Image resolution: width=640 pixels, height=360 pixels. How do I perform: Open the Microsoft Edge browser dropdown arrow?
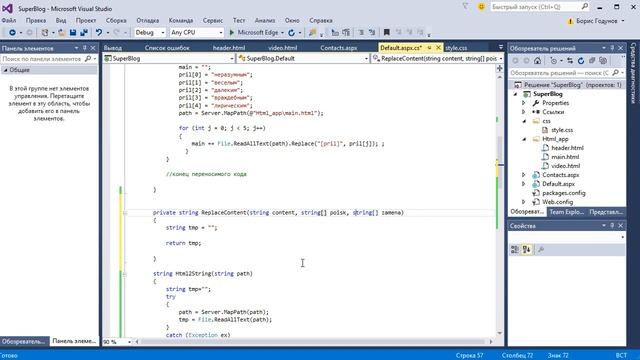282,32
